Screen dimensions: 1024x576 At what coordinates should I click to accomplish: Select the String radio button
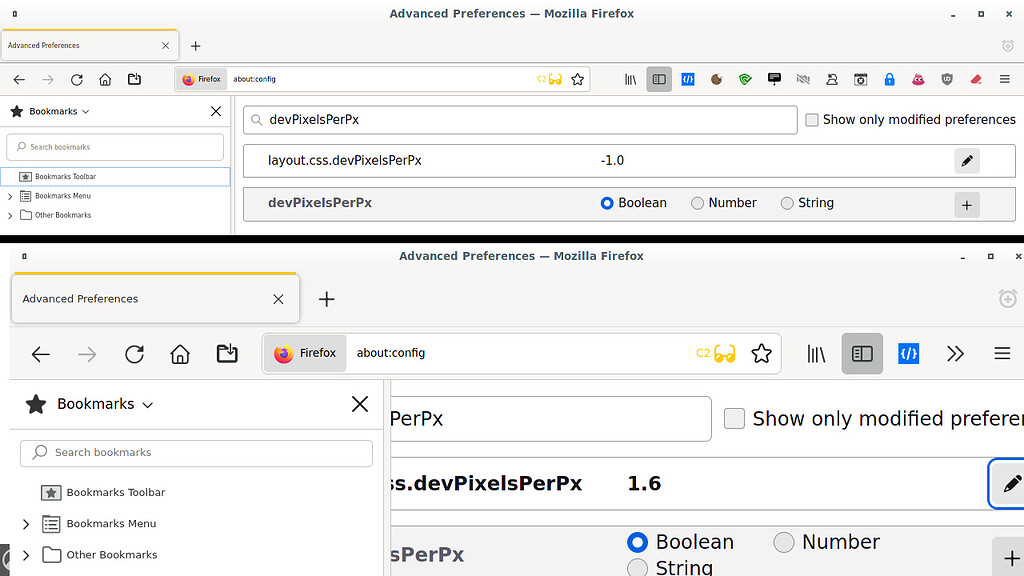pyautogui.click(x=785, y=202)
